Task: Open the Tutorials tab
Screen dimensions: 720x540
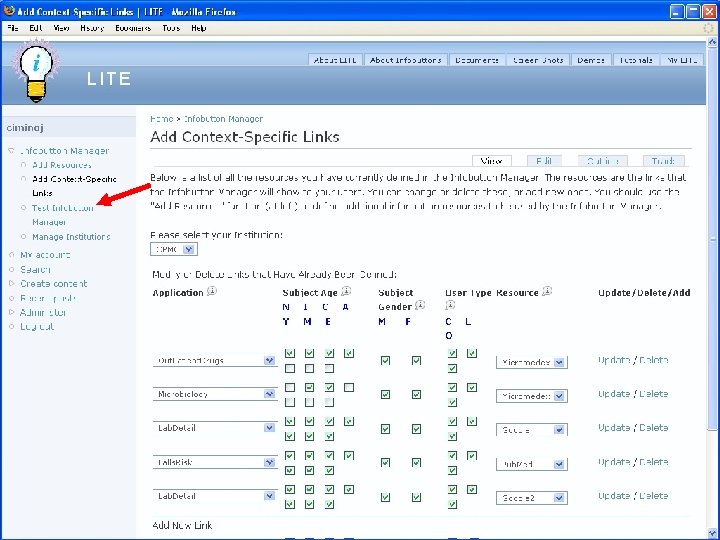Action: [636, 60]
